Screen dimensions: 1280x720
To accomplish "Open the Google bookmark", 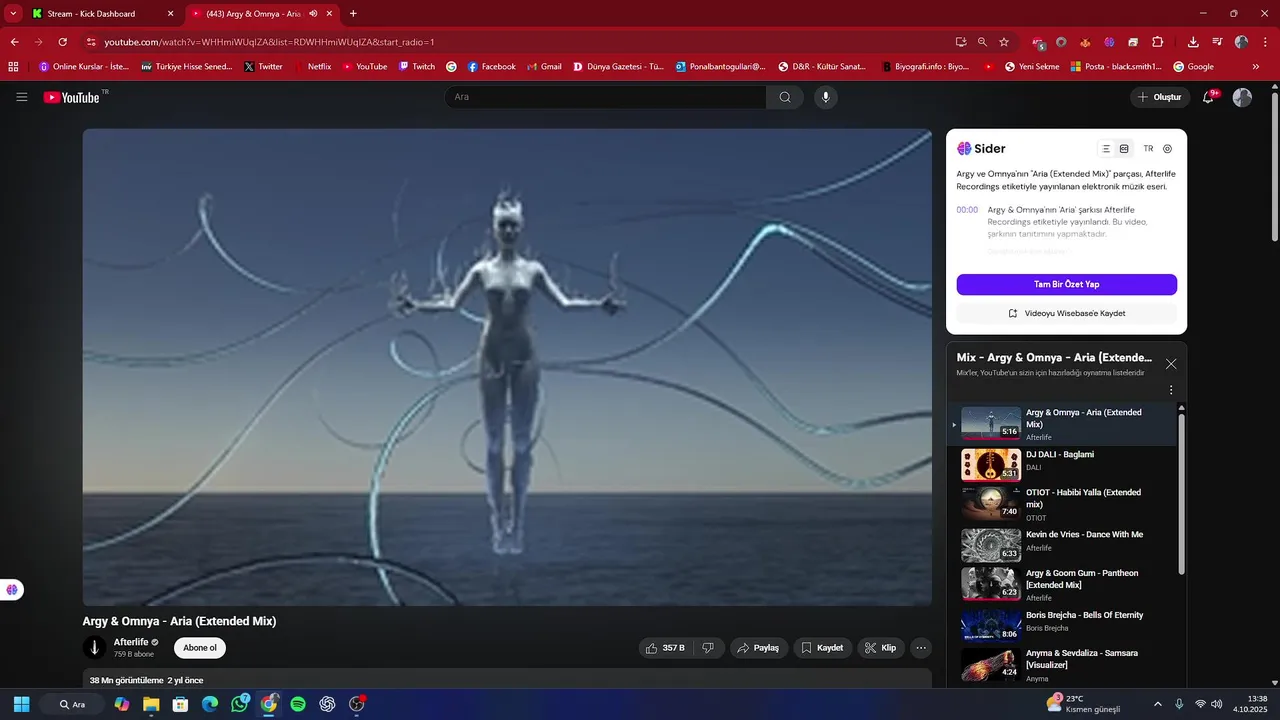I will pos(1193,67).
